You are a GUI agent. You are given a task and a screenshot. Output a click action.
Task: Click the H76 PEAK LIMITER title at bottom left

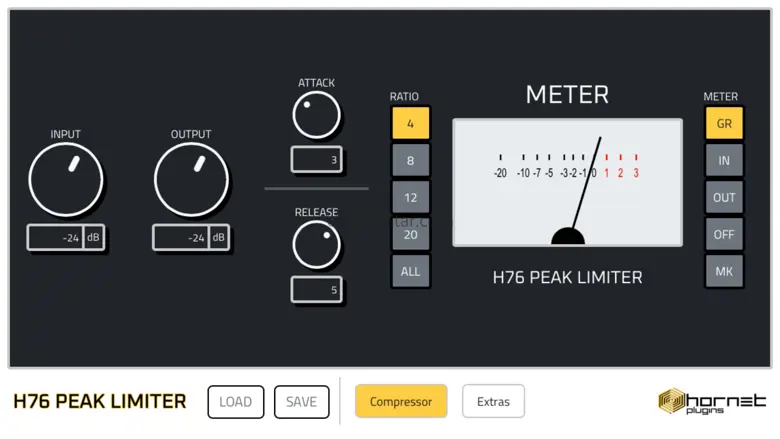tap(99, 401)
